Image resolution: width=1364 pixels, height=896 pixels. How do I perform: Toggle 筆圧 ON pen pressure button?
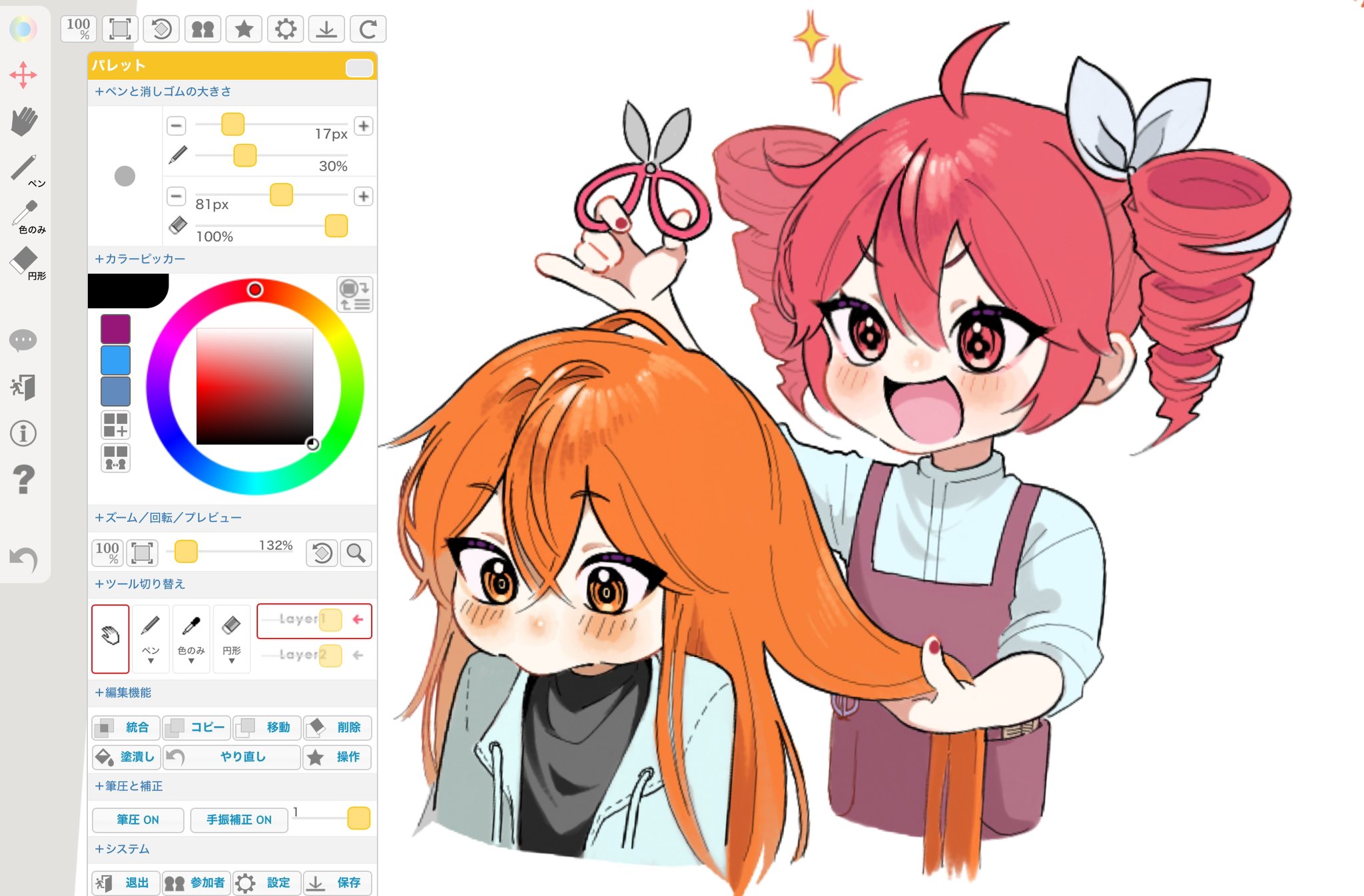[138, 819]
